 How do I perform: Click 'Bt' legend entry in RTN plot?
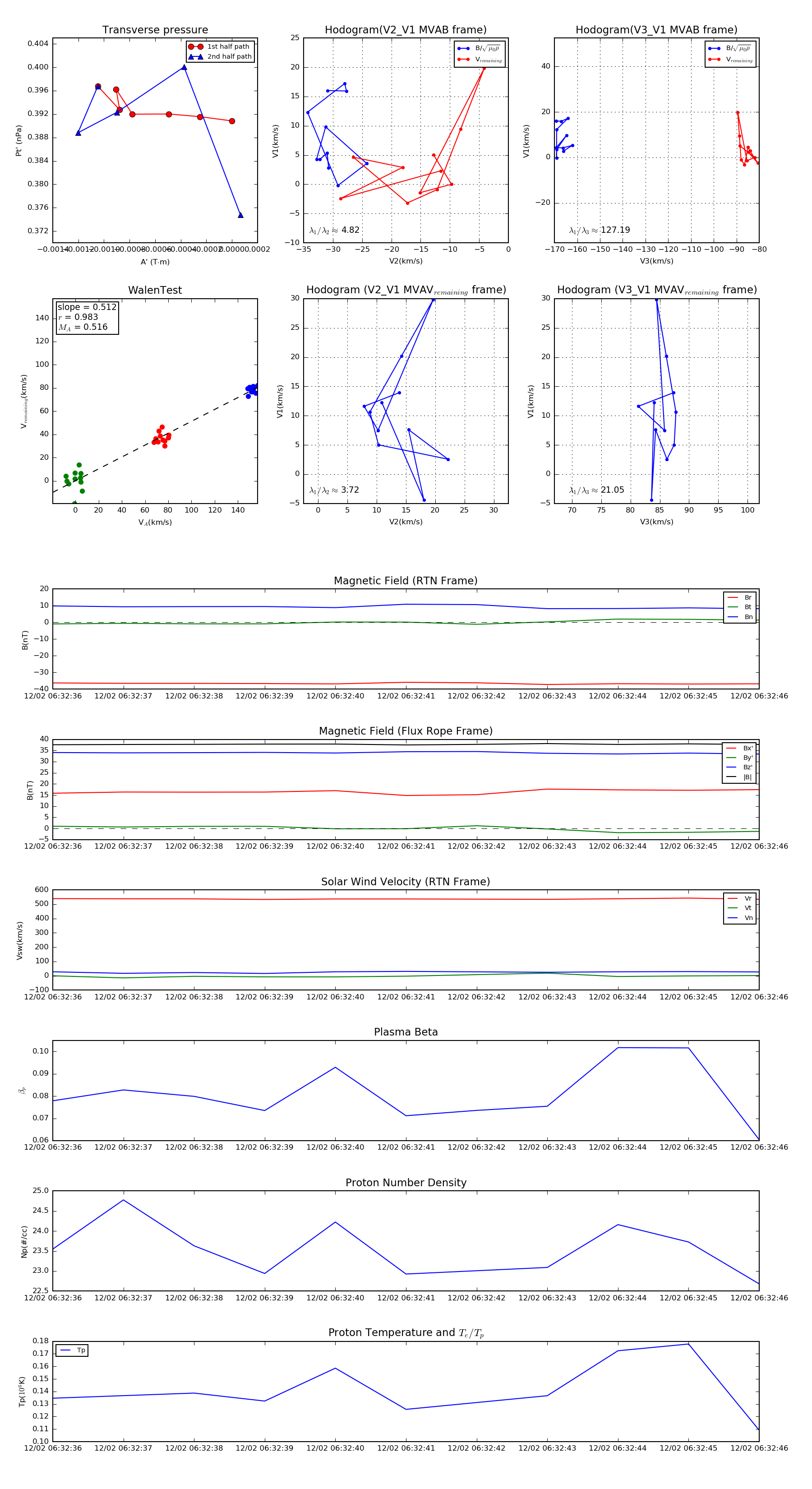[x=740, y=607]
